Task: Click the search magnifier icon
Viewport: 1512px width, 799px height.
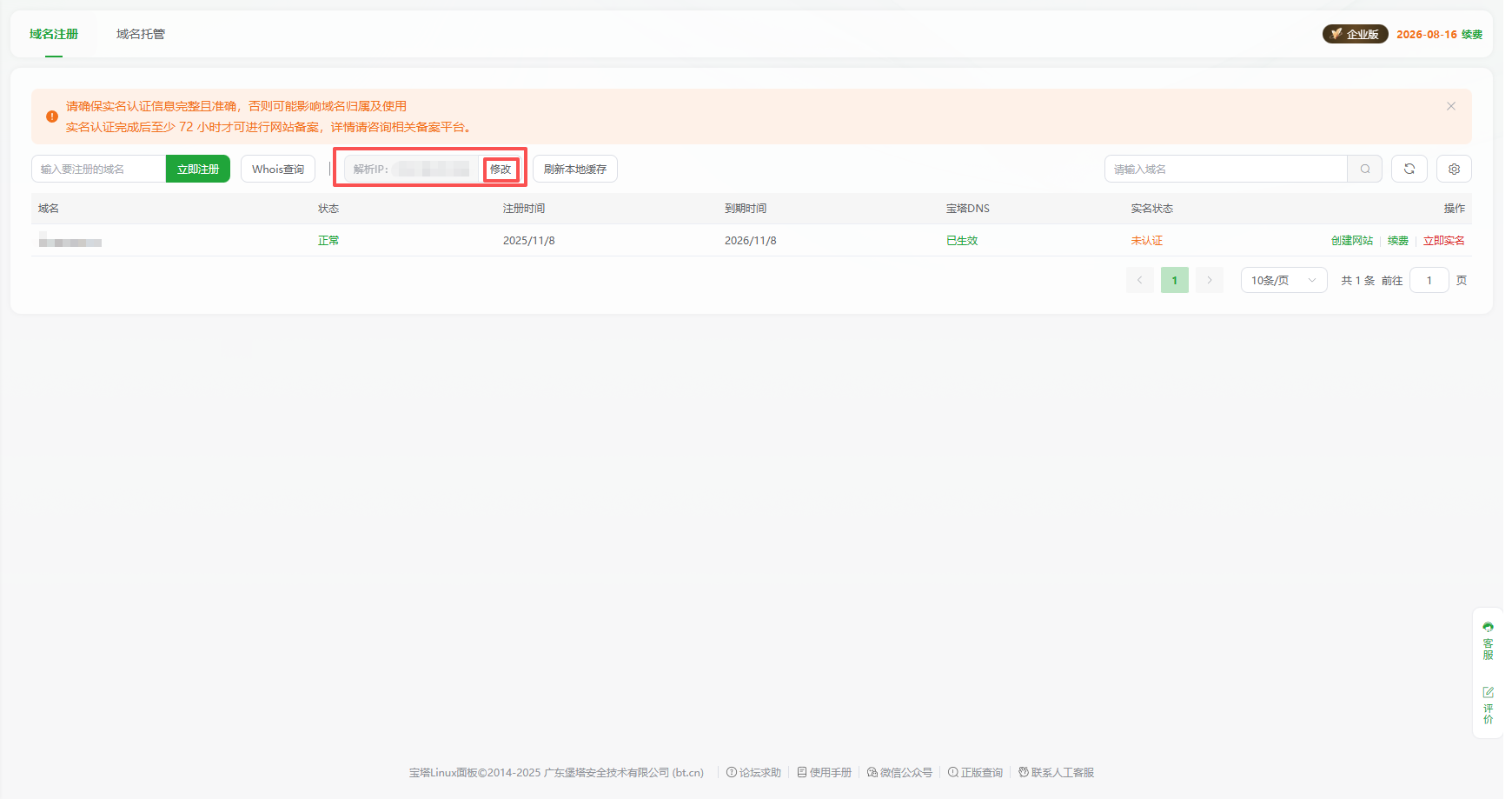Action: point(1364,169)
